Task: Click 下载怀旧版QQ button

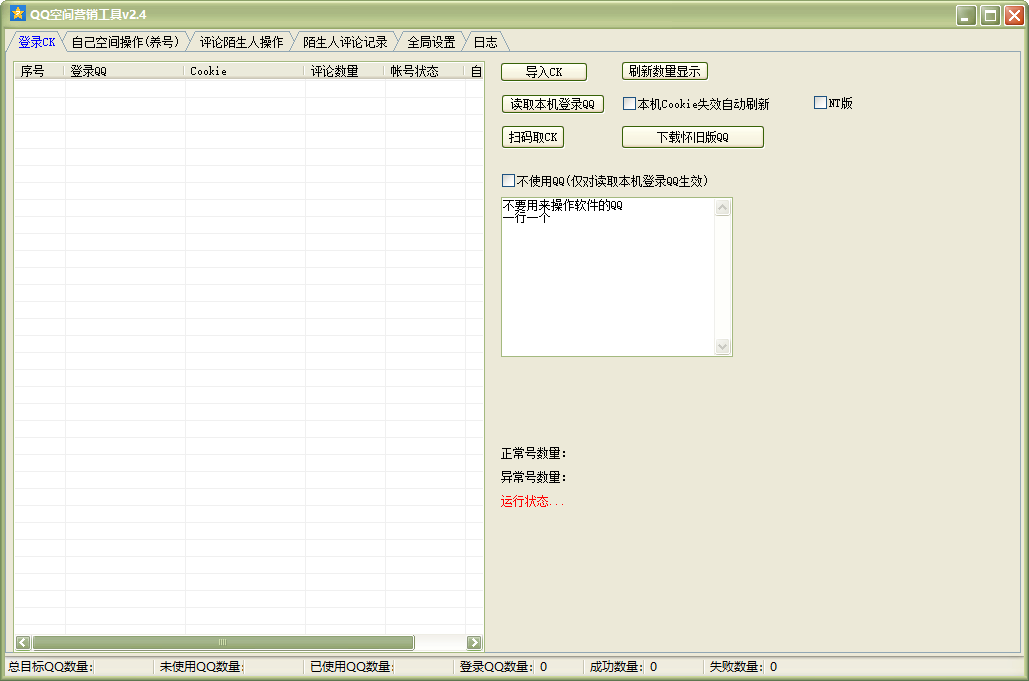Action: pos(692,137)
